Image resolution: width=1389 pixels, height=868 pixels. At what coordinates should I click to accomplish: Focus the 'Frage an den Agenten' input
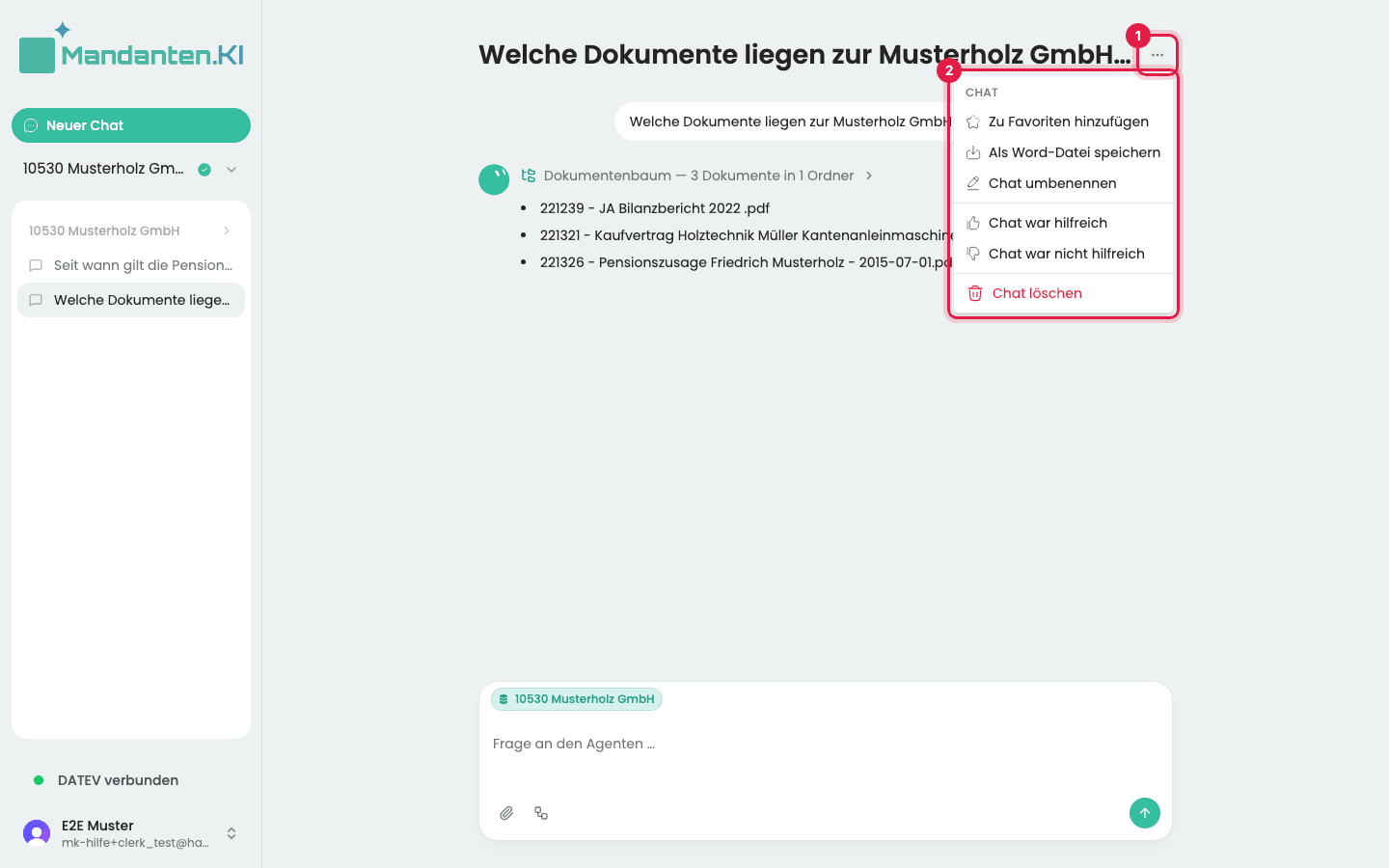pos(826,744)
